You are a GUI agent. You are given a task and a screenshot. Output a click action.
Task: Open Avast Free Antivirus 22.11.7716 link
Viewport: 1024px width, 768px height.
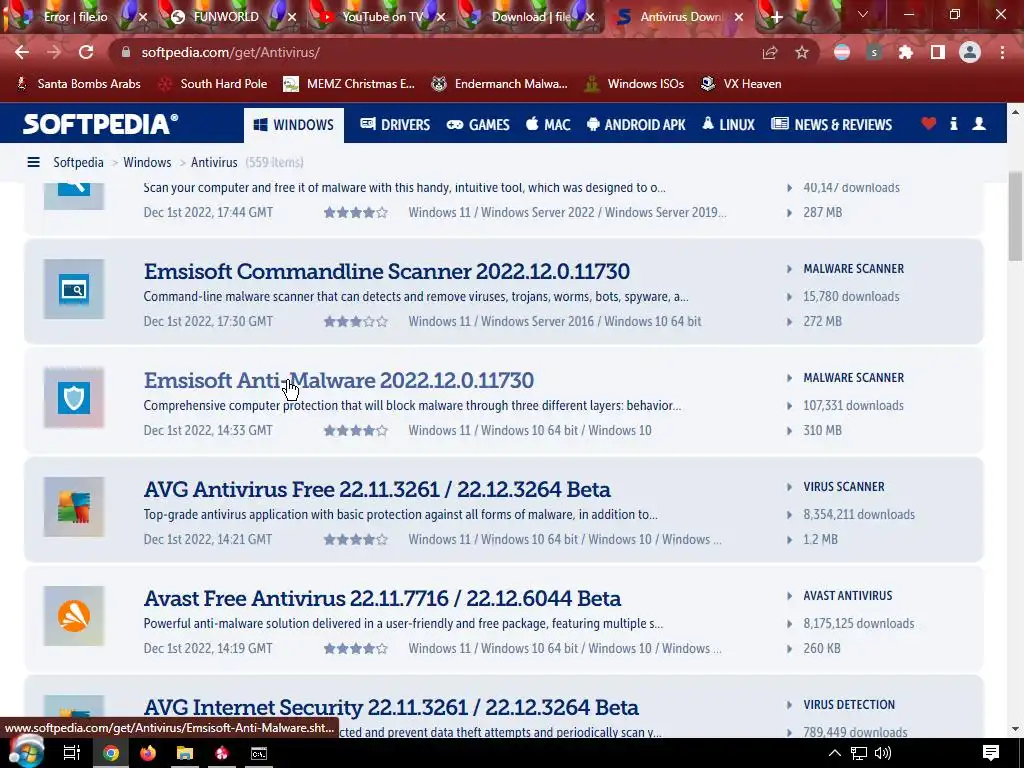pos(382,598)
